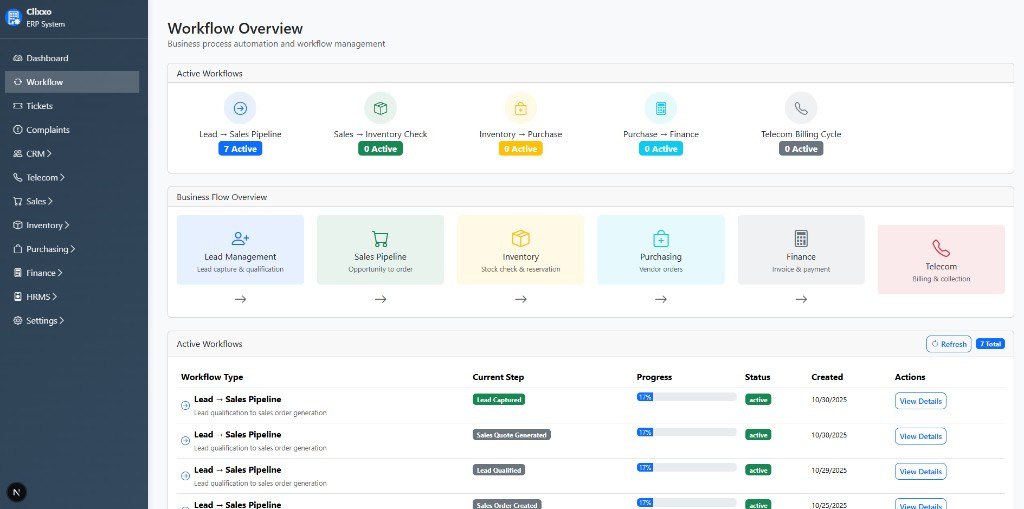Expand the Inventory sidebar submenu
The image size is (1024, 509).
coord(72,225)
